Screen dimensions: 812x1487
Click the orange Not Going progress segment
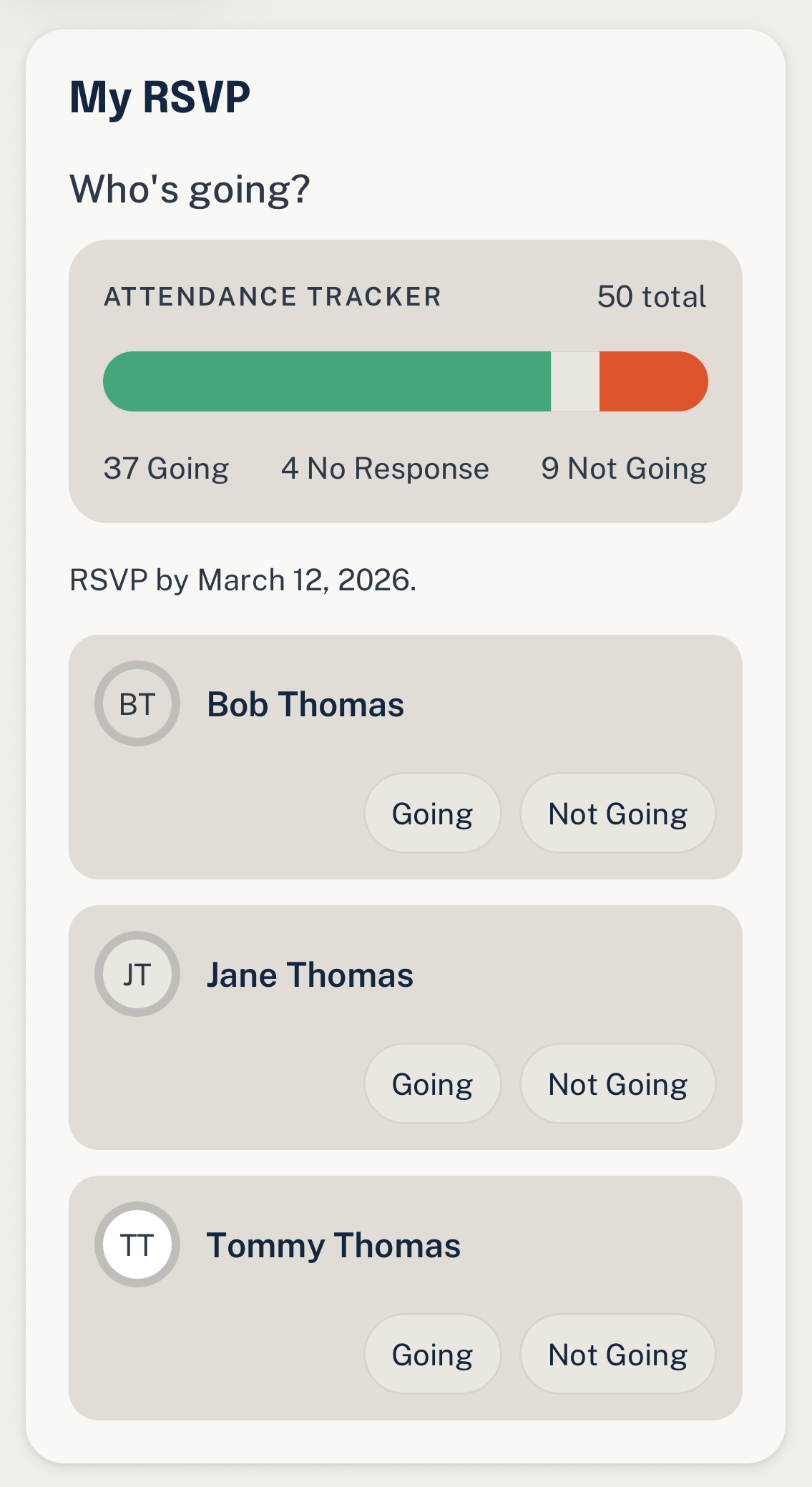(x=652, y=381)
